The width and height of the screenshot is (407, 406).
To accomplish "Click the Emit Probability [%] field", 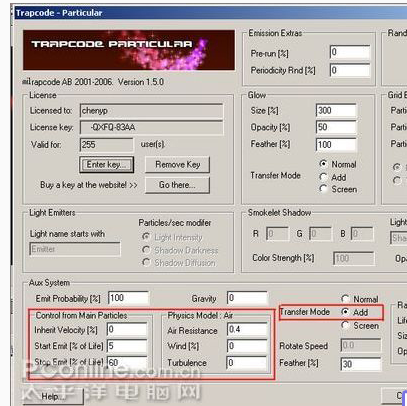I will [x=128, y=298].
